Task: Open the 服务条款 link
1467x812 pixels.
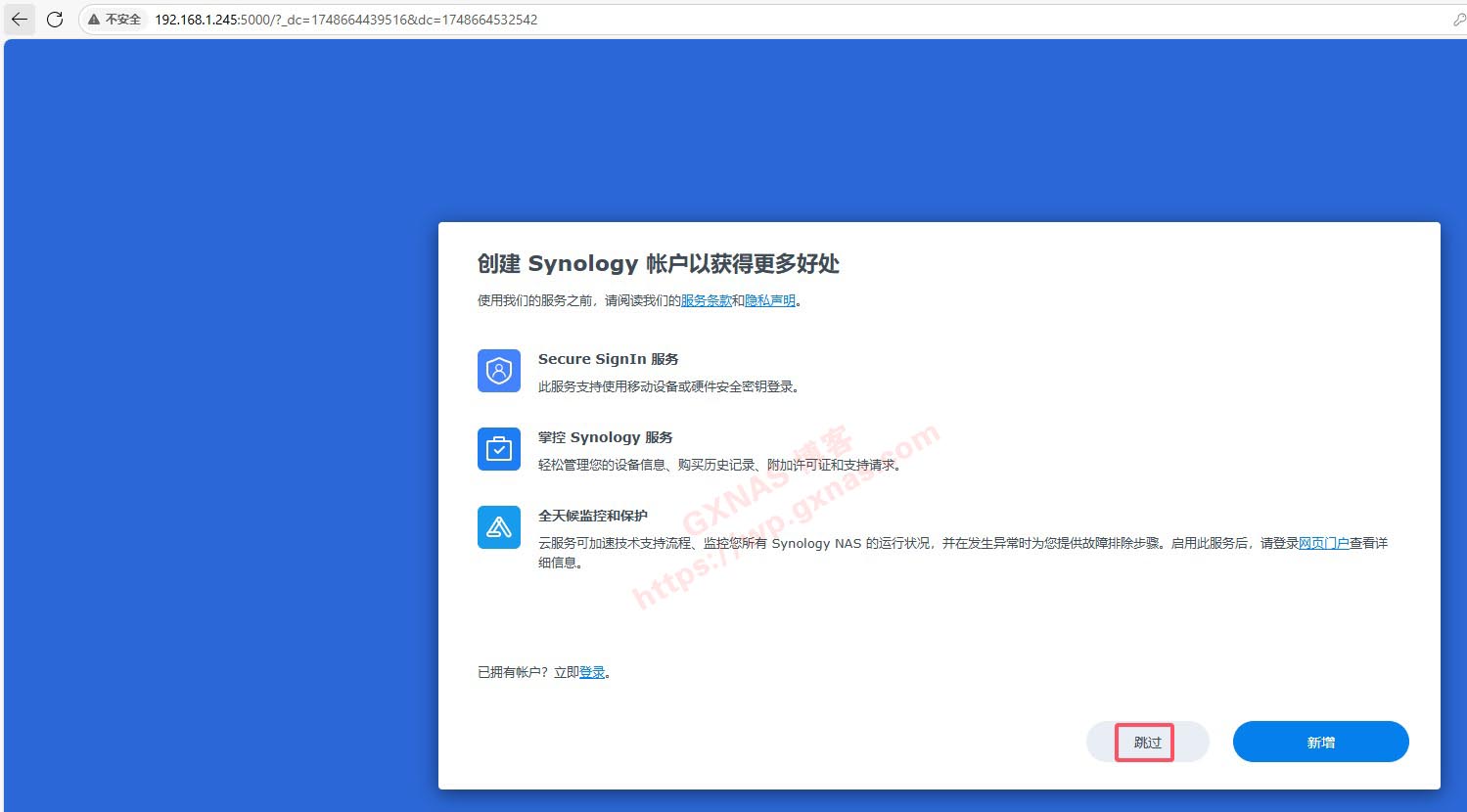Action: 706,301
